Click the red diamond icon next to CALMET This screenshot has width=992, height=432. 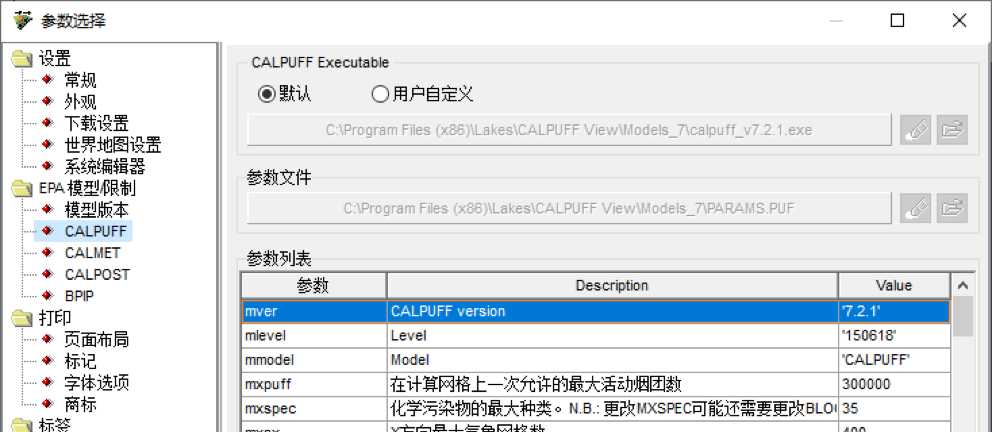point(46,253)
